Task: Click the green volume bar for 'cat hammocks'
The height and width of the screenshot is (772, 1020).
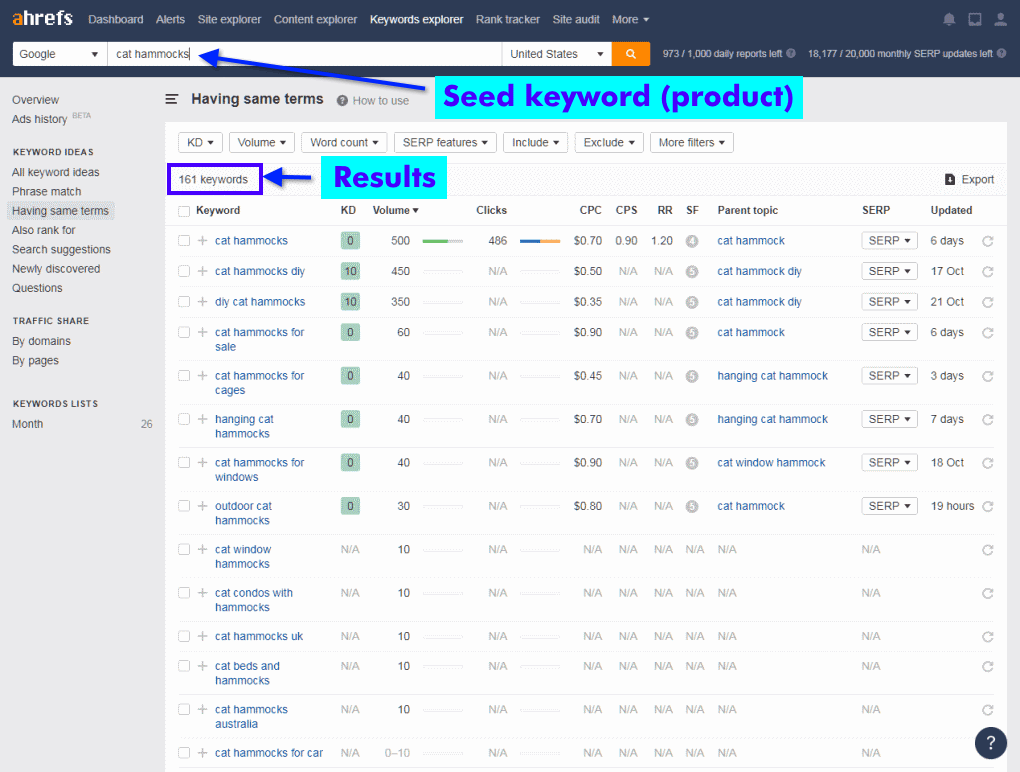Action: [x=442, y=241]
